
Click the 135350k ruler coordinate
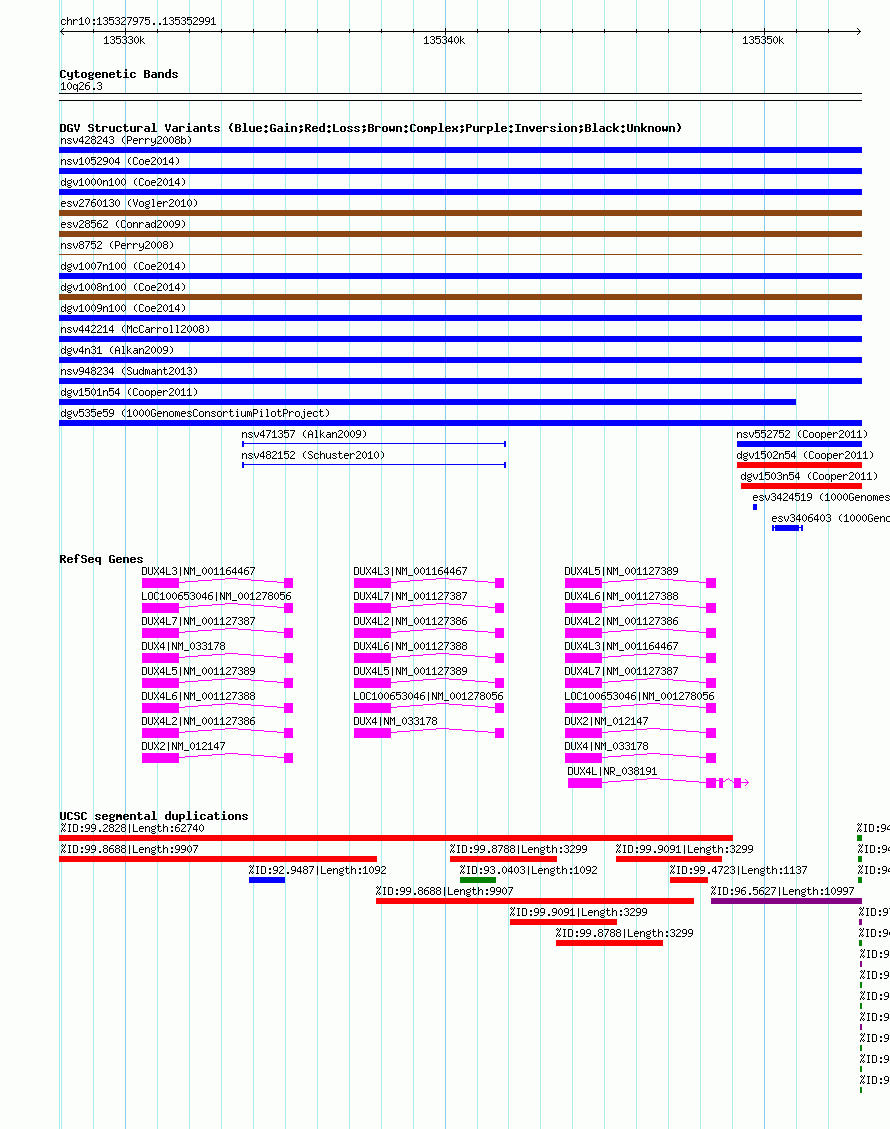[763, 40]
